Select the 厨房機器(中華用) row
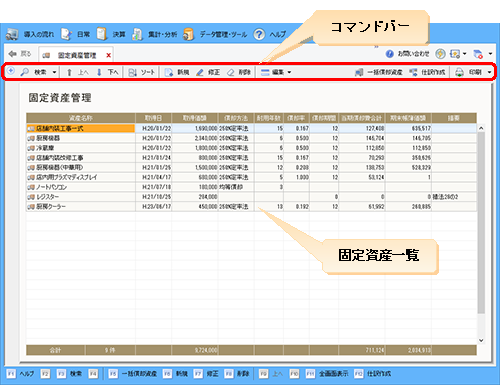The width and height of the screenshot is (500, 385). 251,167
